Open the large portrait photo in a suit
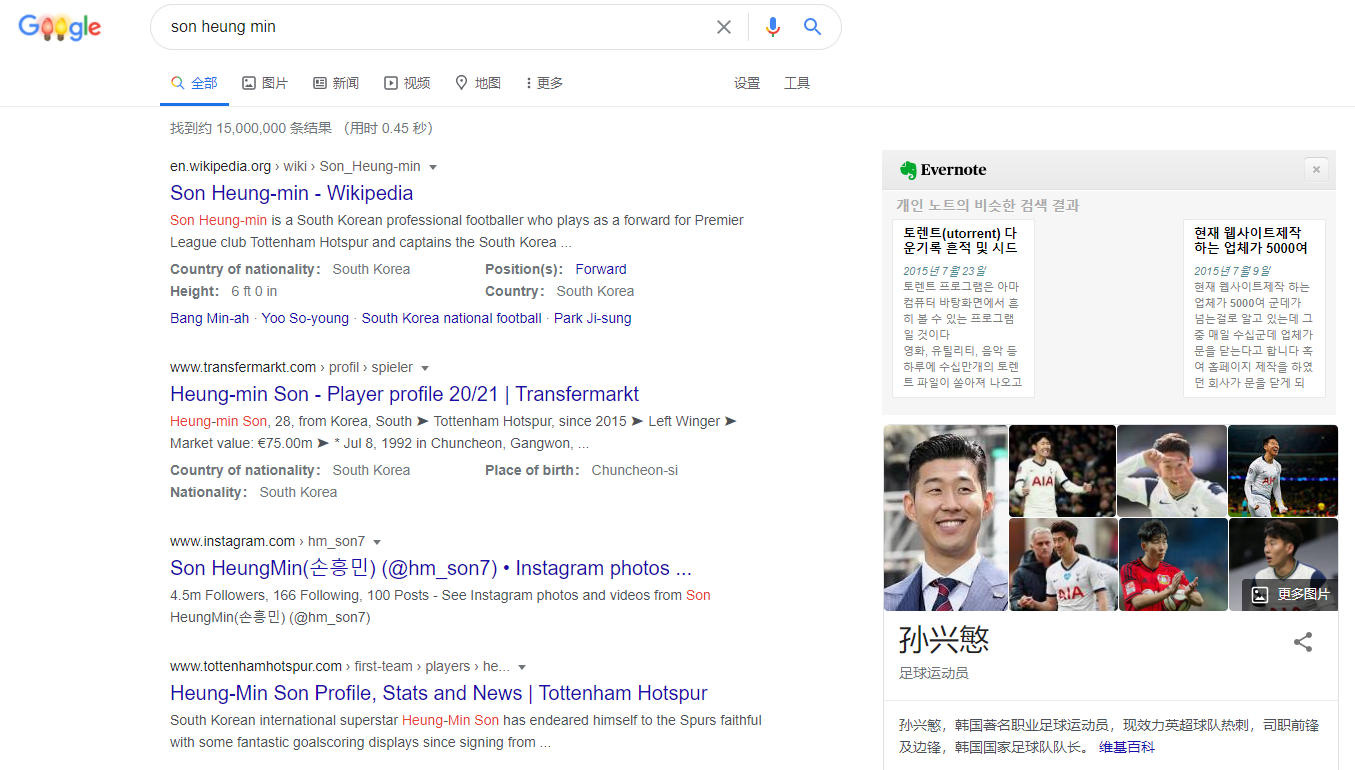 [x=945, y=518]
